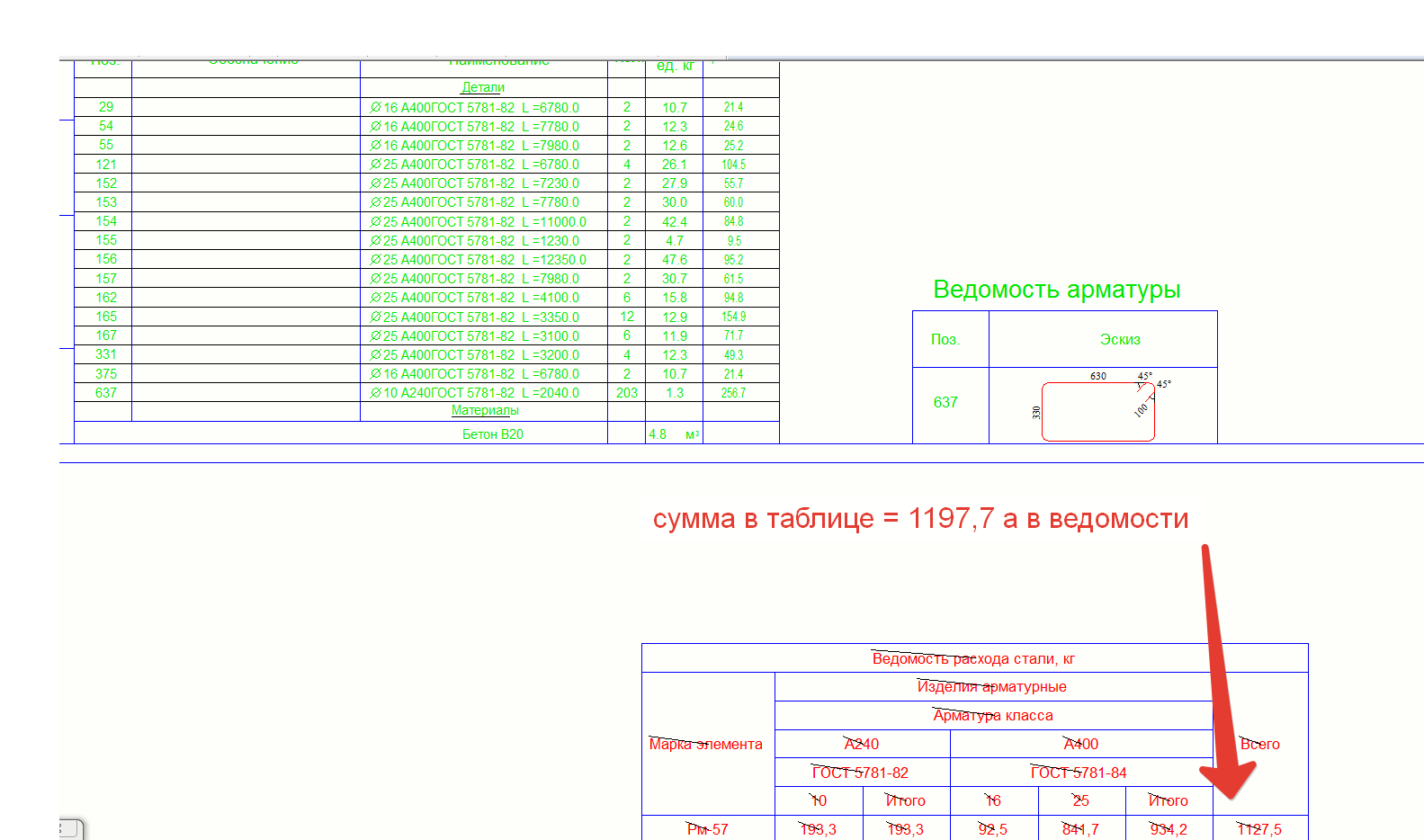Viewport: 1424px width, 840px height.
Task: Click position 637 in specification table
Action: pos(106,393)
